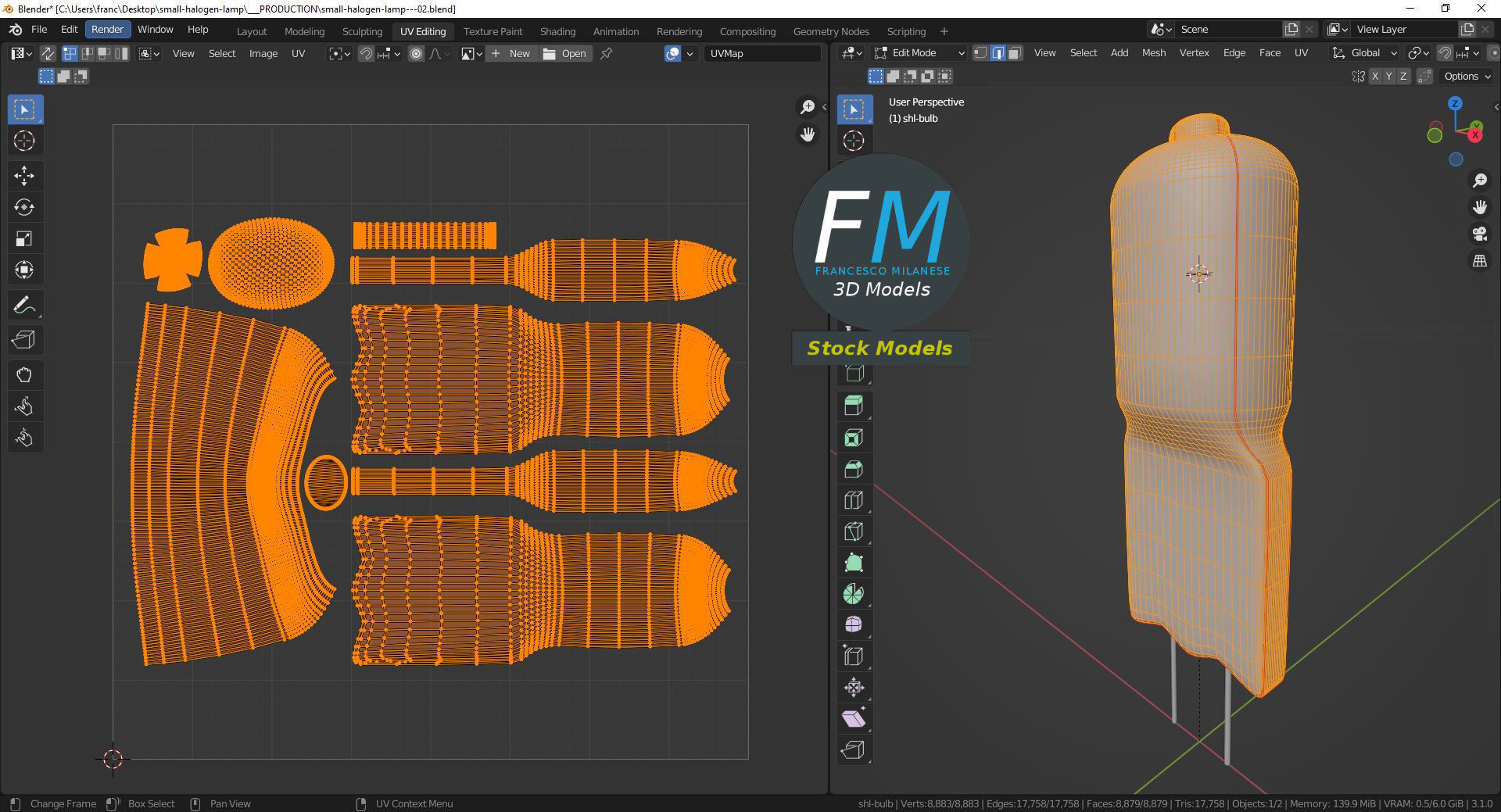Choose the Bevel tool
Screen dimensions: 1501x812
pos(854,469)
